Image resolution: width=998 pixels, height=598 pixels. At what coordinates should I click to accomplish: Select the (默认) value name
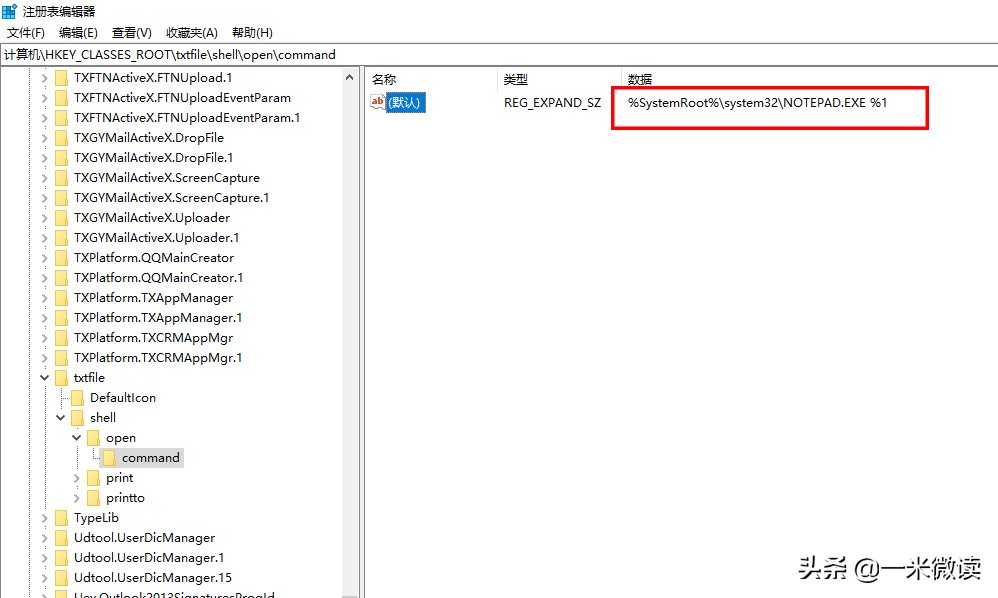405,102
